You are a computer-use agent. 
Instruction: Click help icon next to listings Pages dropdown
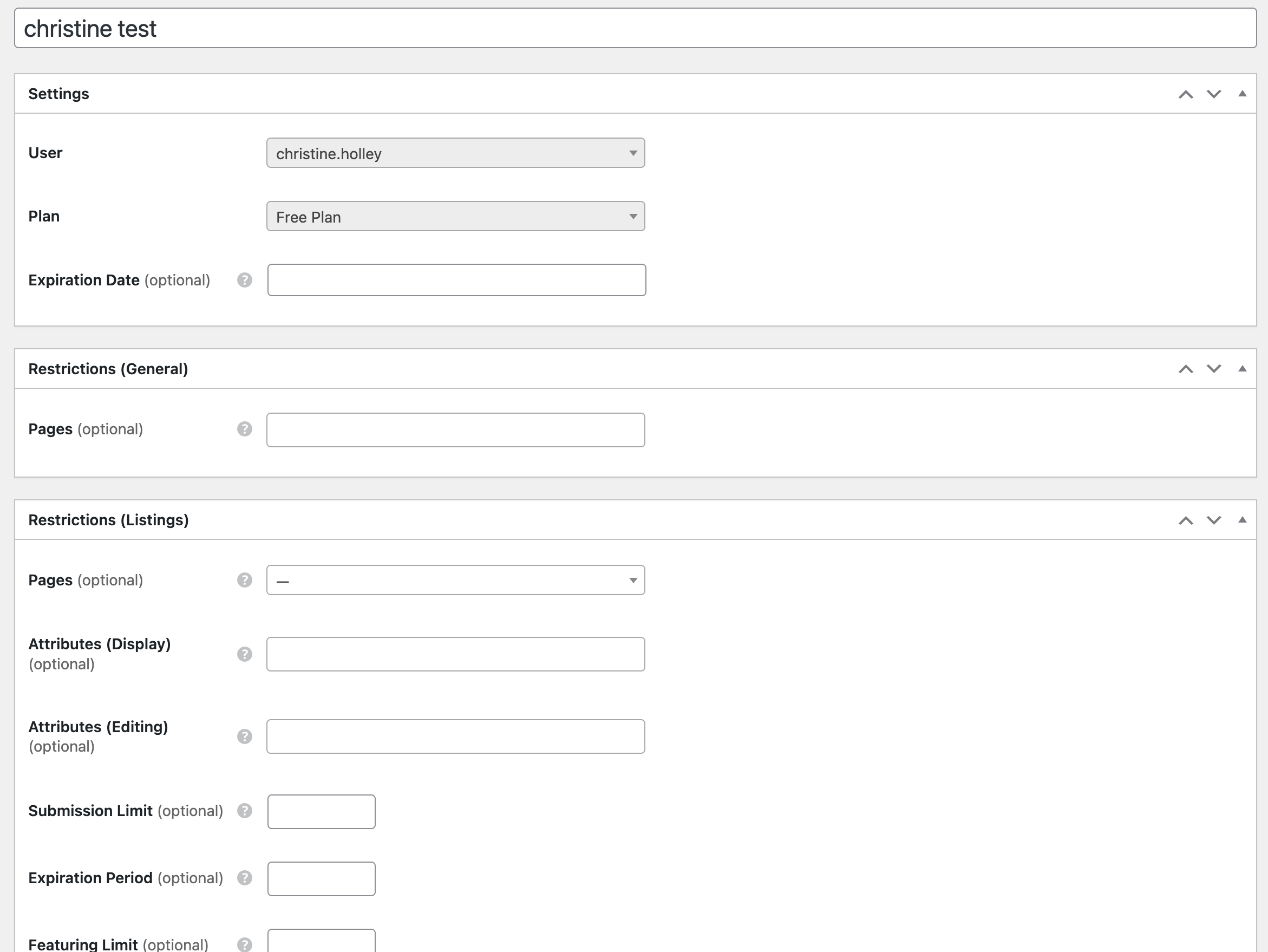245,580
